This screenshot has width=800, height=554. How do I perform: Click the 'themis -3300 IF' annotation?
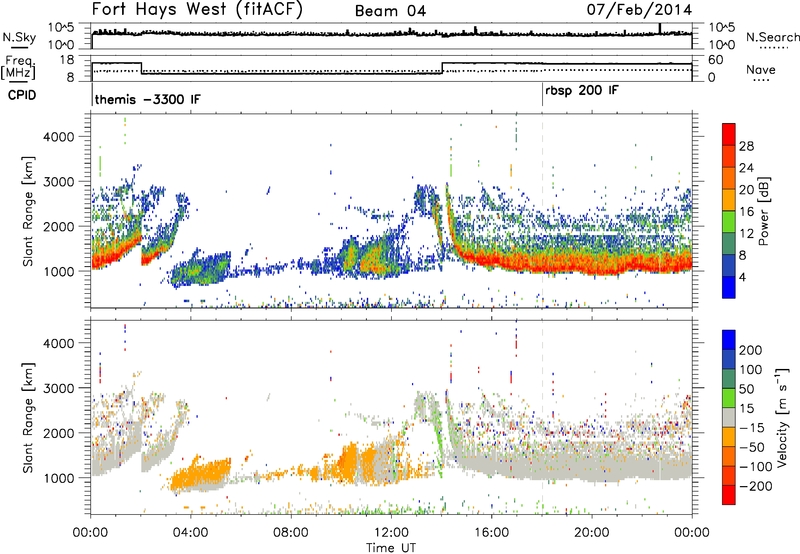pos(148,99)
